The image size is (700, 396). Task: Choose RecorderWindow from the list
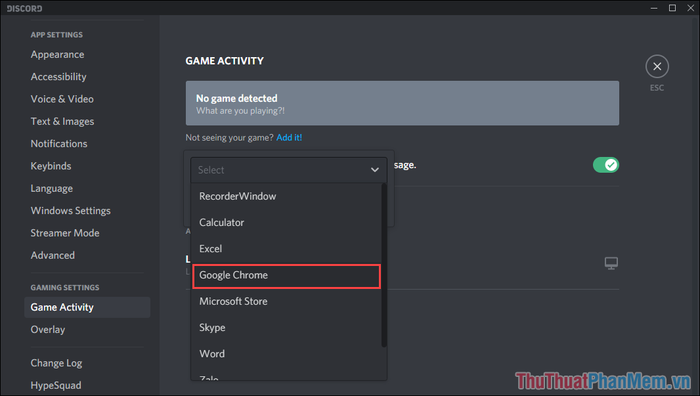click(286, 196)
